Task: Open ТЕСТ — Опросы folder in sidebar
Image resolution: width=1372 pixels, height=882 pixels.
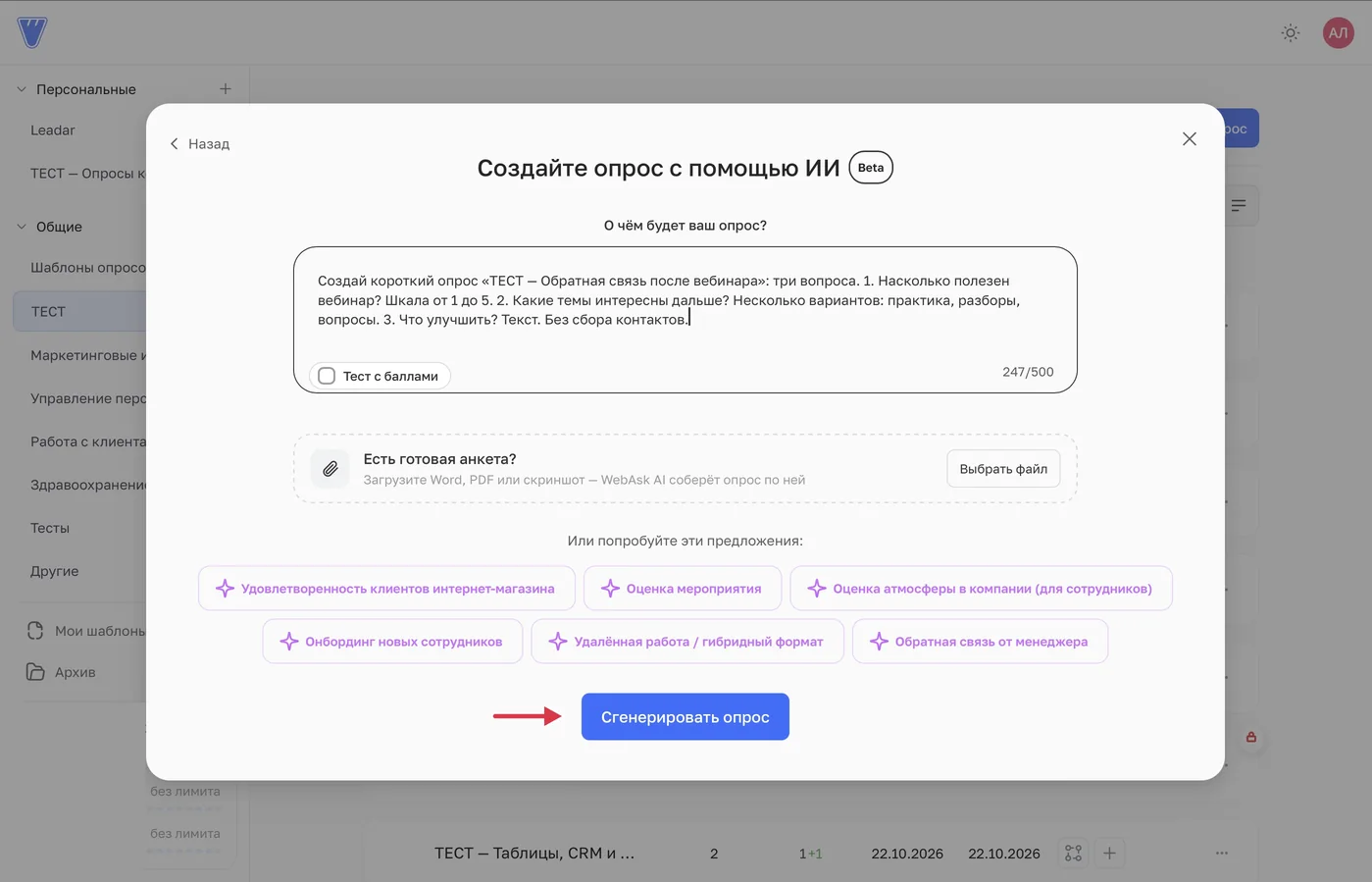Action: pos(87,174)
